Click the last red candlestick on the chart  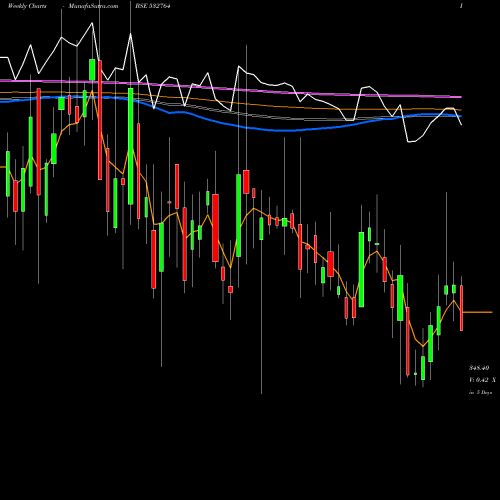click(x=462, y=308)
